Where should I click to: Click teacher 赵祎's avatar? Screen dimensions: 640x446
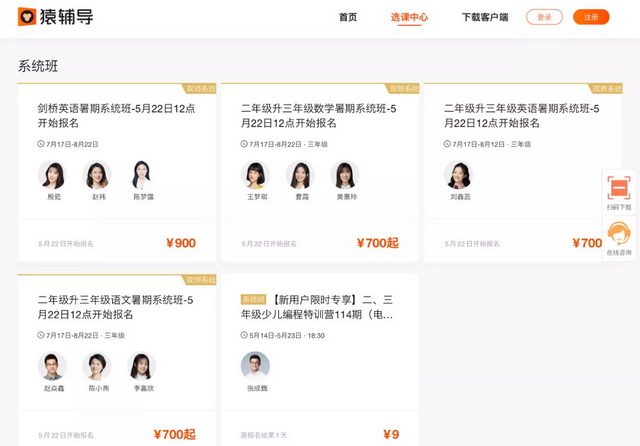point(98,175)
